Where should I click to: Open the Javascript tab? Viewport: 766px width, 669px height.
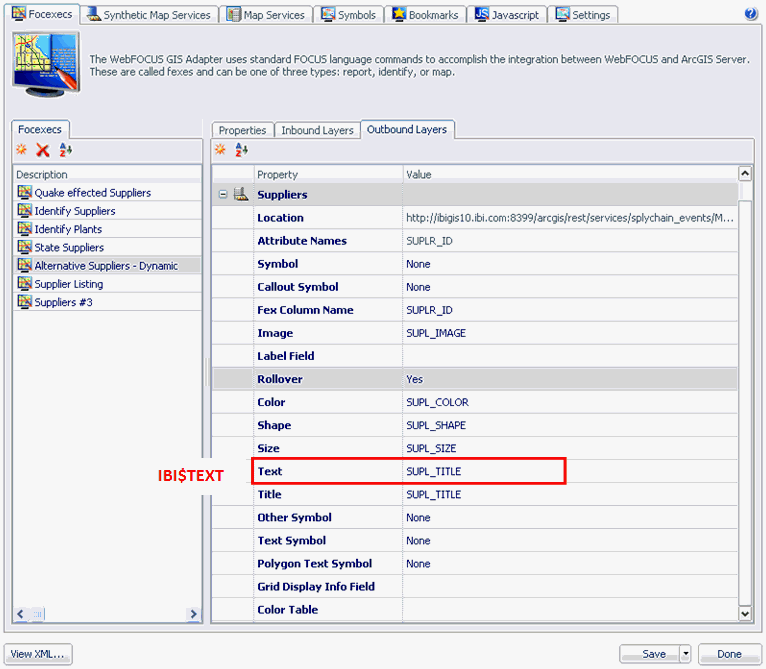(x=507, y=15)
